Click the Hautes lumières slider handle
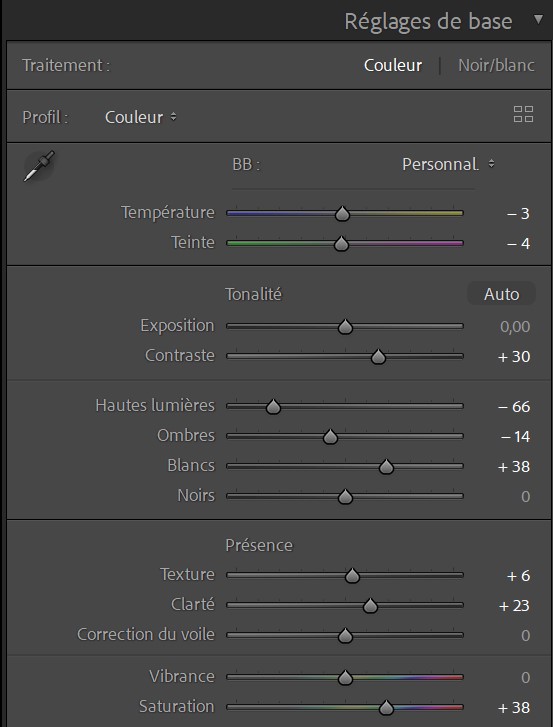This screenshot has height=727, width=553. tap(273, 407)
